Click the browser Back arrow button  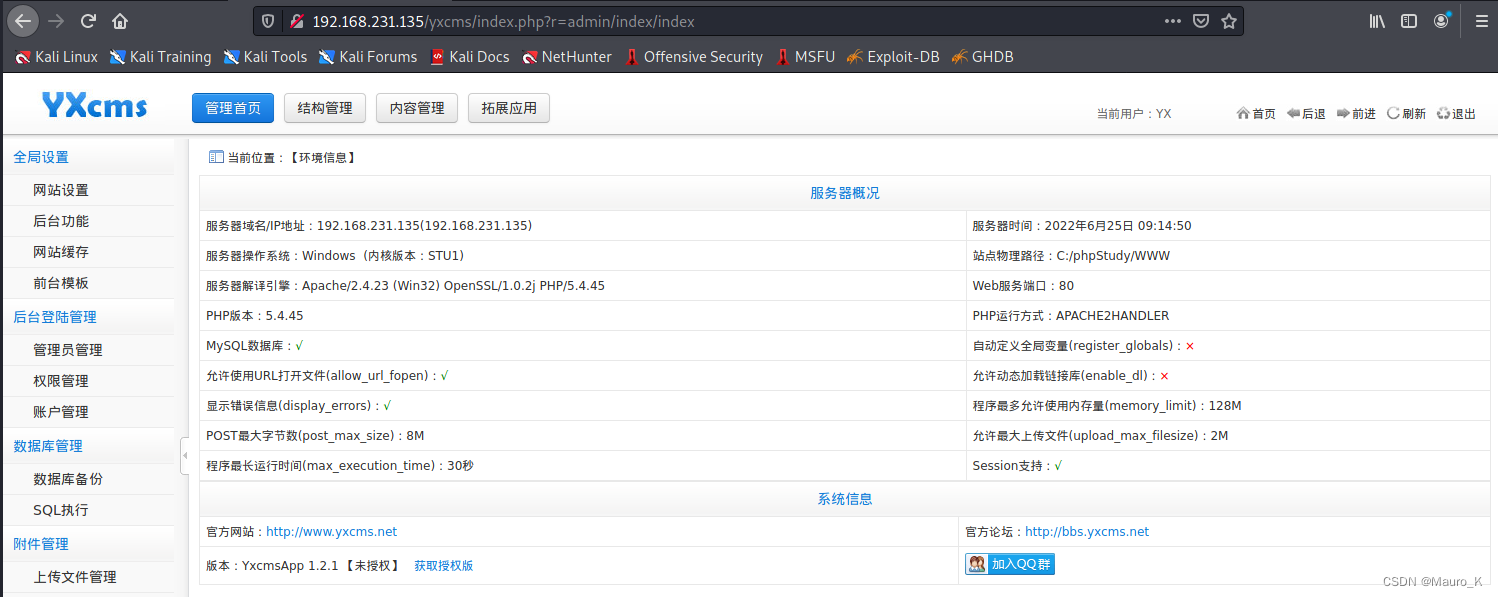24,20
